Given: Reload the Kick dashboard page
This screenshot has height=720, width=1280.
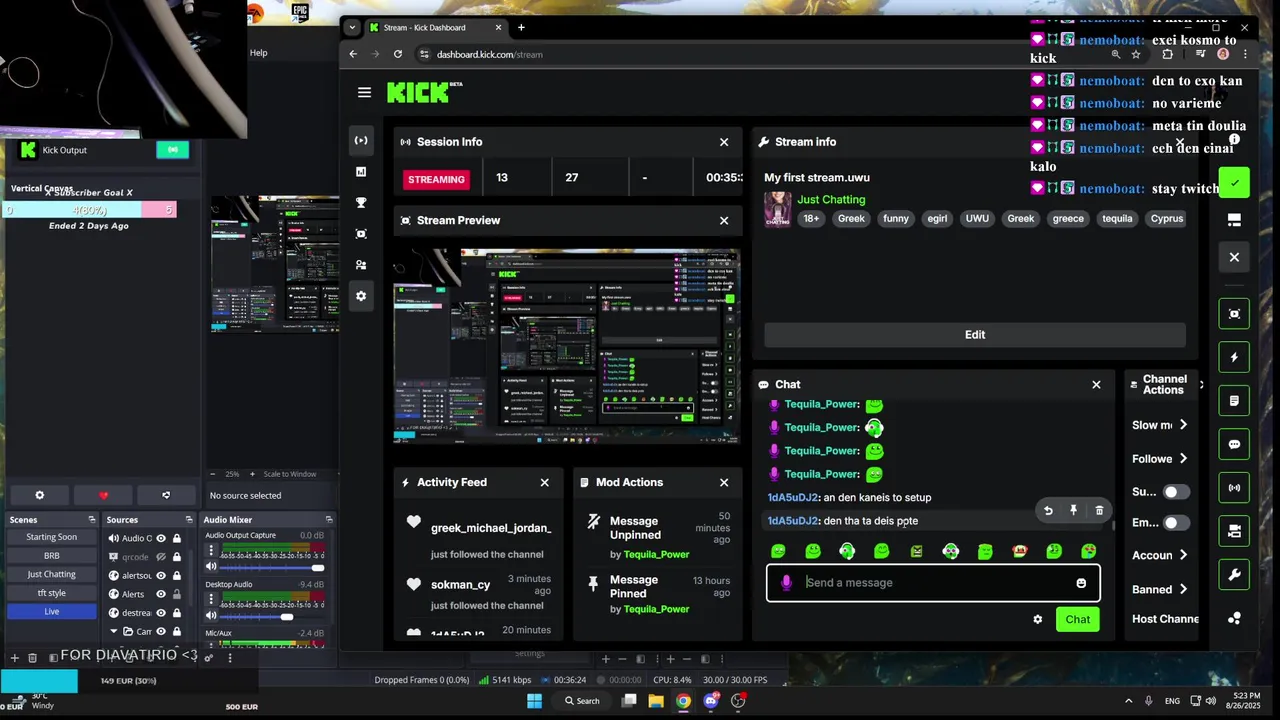Looking at the screenshot, I should [x=398, y=54].
